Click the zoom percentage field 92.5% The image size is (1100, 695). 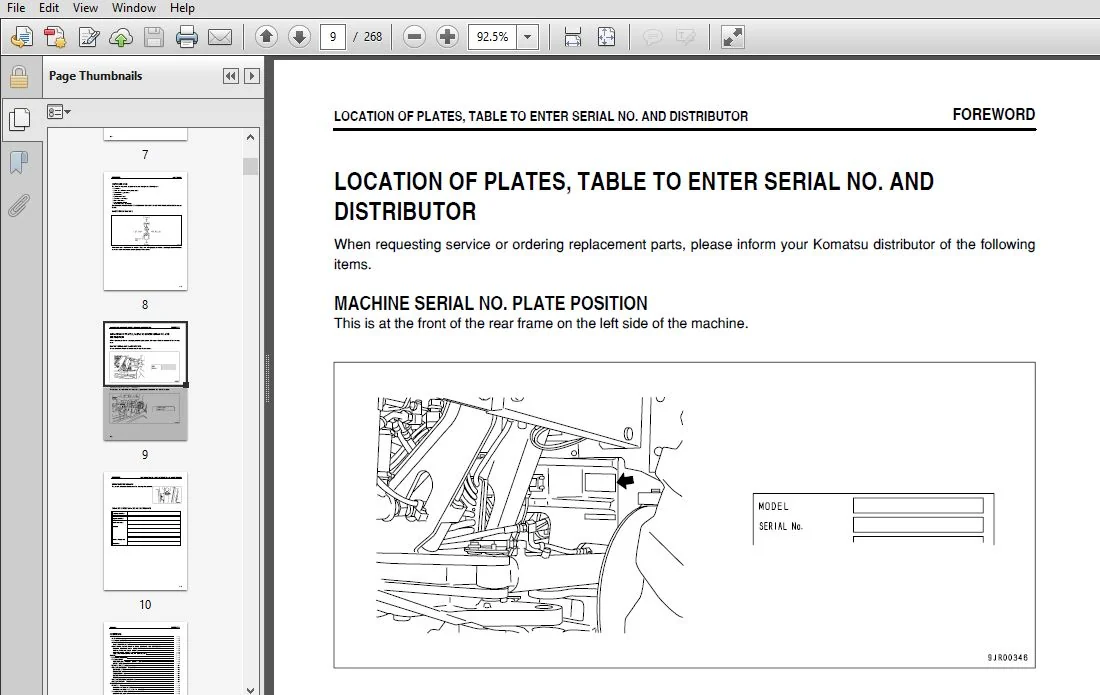[x=492, y=36]
